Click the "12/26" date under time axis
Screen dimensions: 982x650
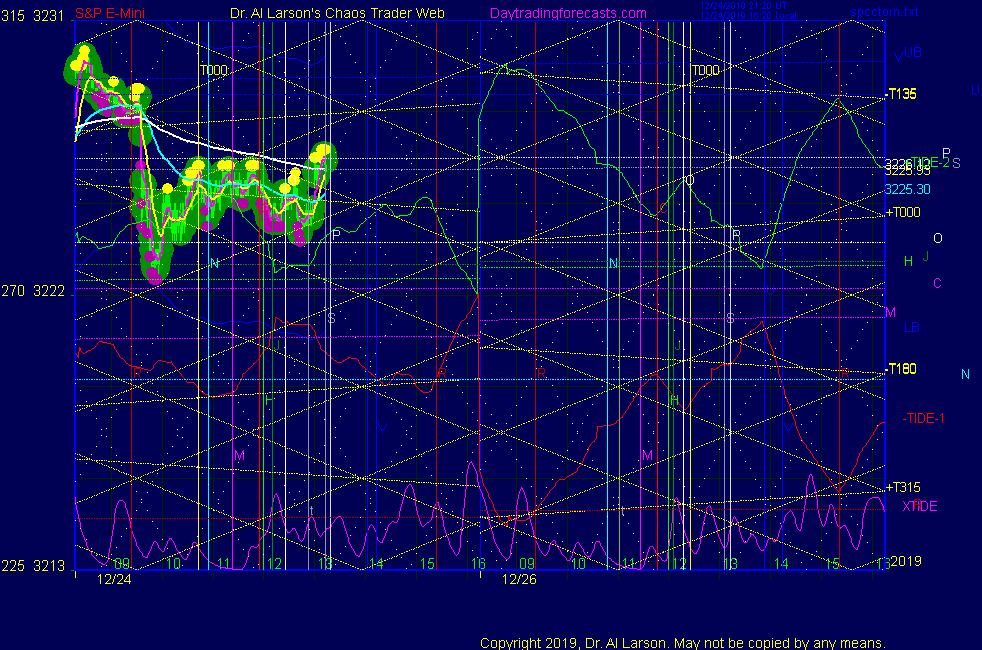coord(519,579)
